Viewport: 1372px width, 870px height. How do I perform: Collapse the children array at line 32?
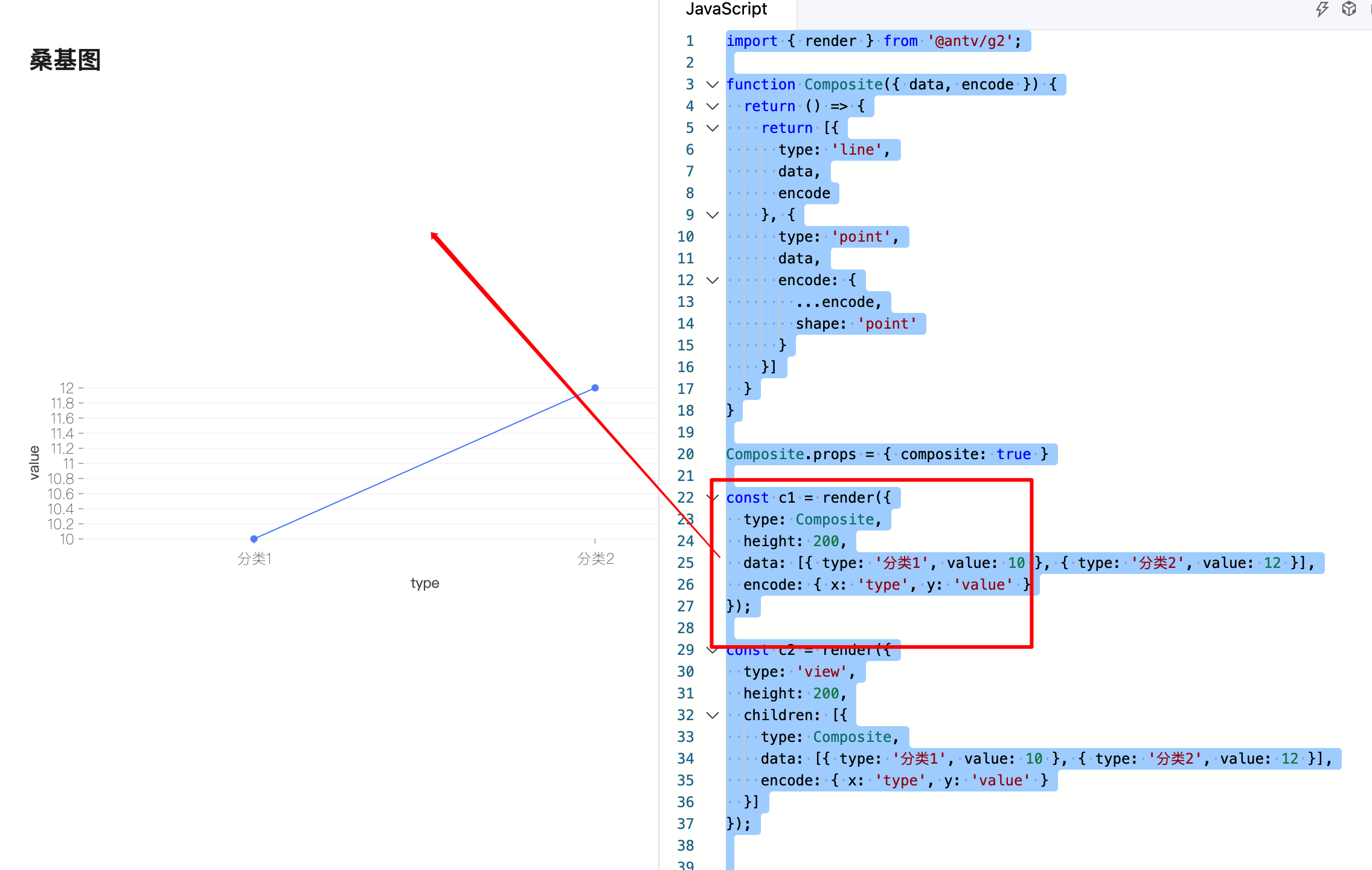tap(713, 715)
